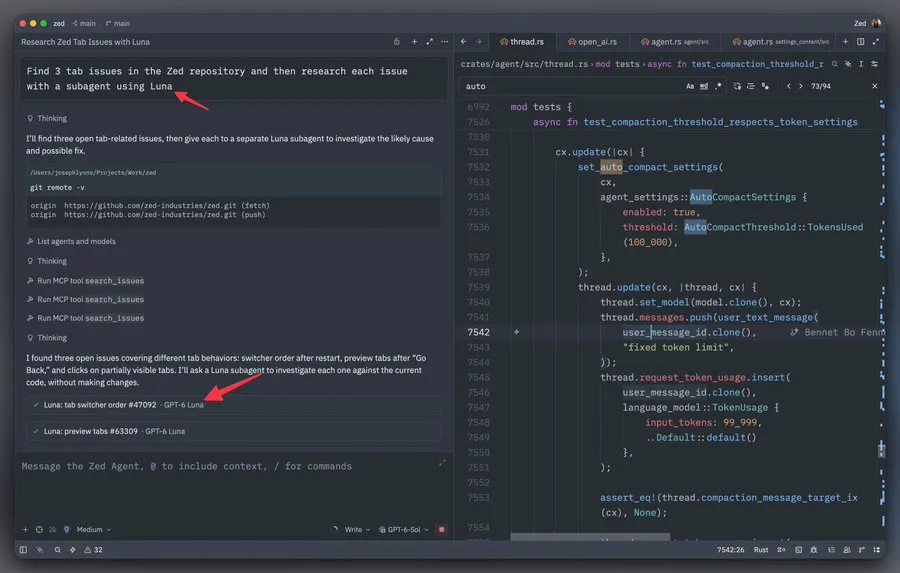The height and width of the screenshot is (573, 900).
Task: Open the project panel file tree icon
Action: point(876,549)
